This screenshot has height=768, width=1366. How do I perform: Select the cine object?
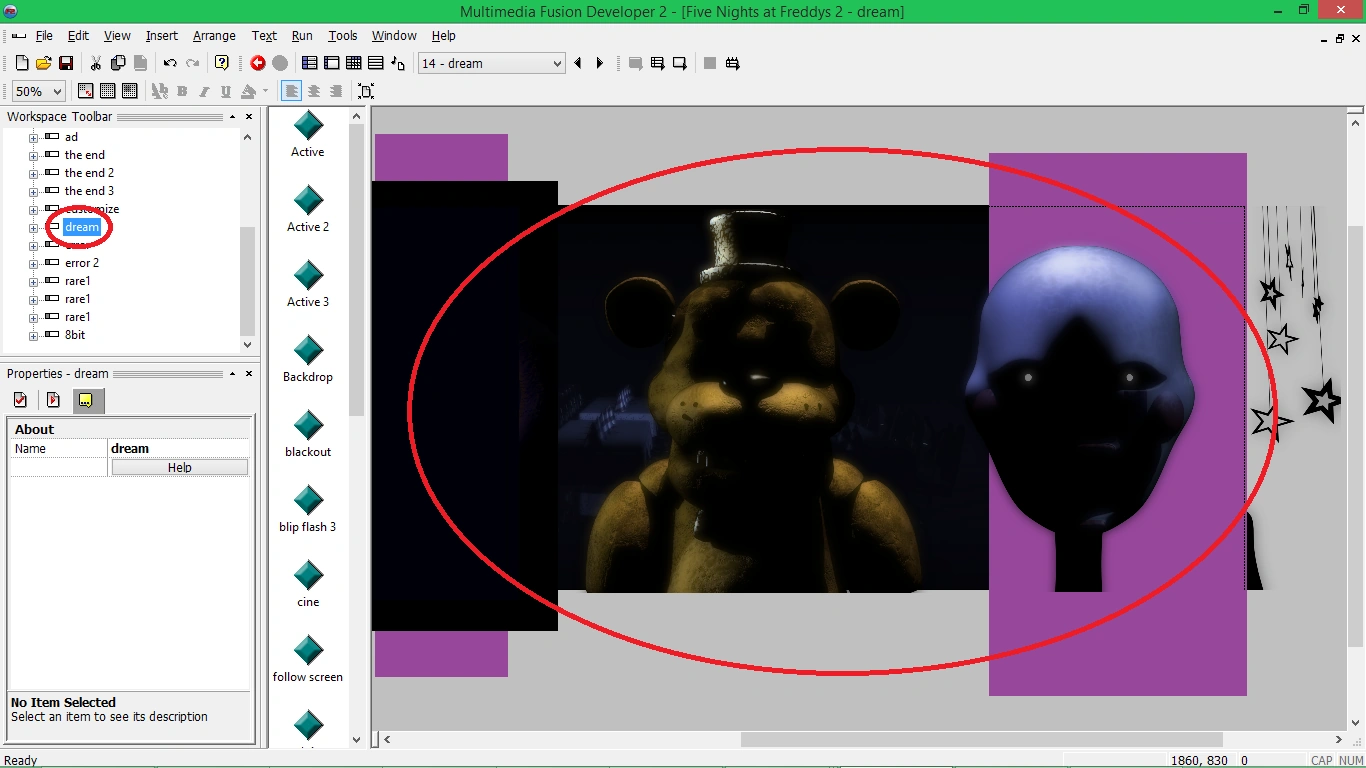click(308, 585)
